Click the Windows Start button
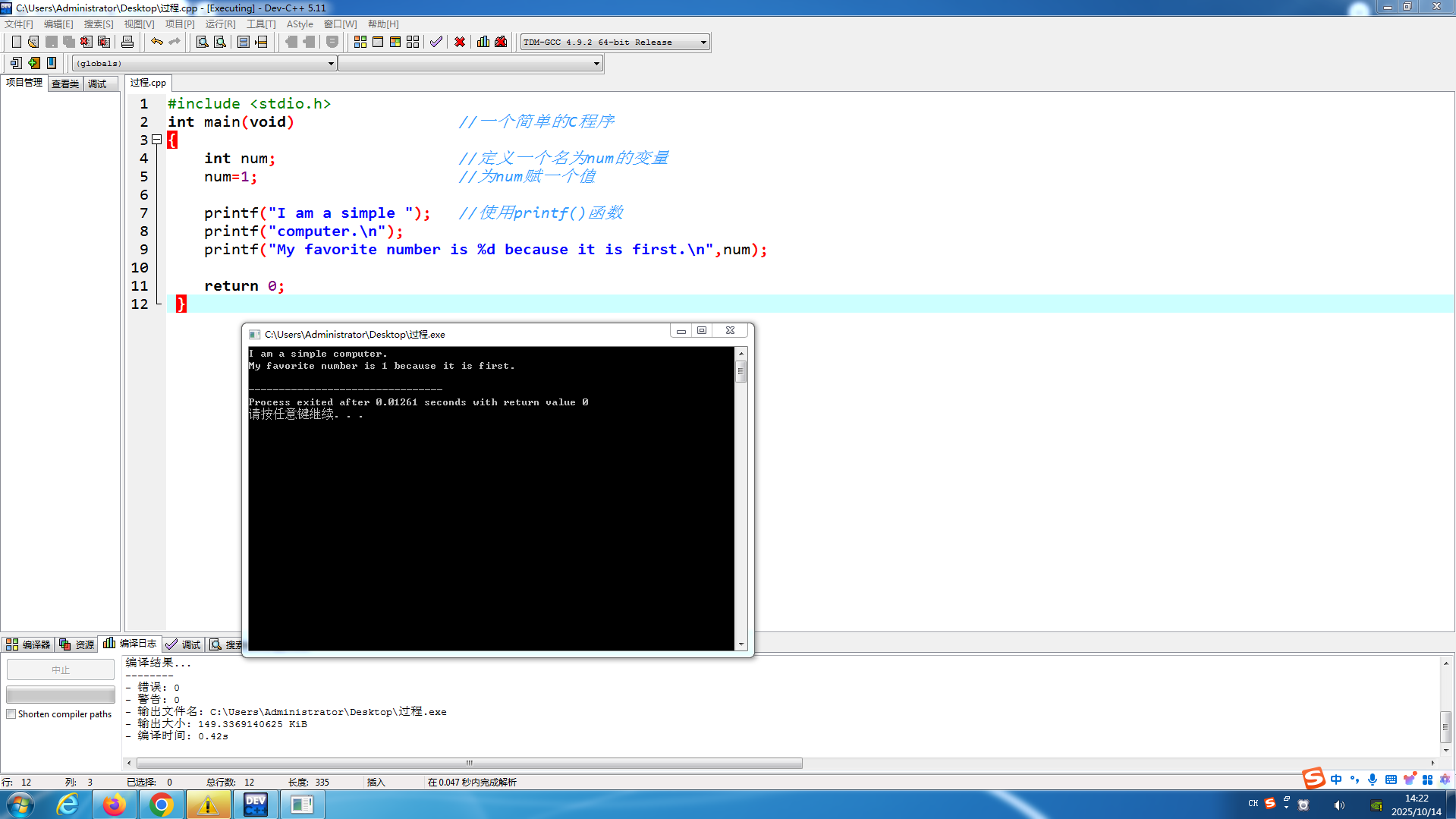This screenshot has width=1456, height=819. [x=20, y=805]
